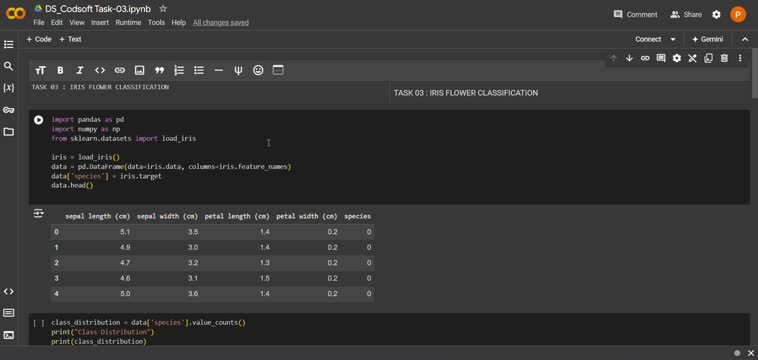Open the find and replace panel
Viewport: 758px width, 360px height.
tap(8, 66)
